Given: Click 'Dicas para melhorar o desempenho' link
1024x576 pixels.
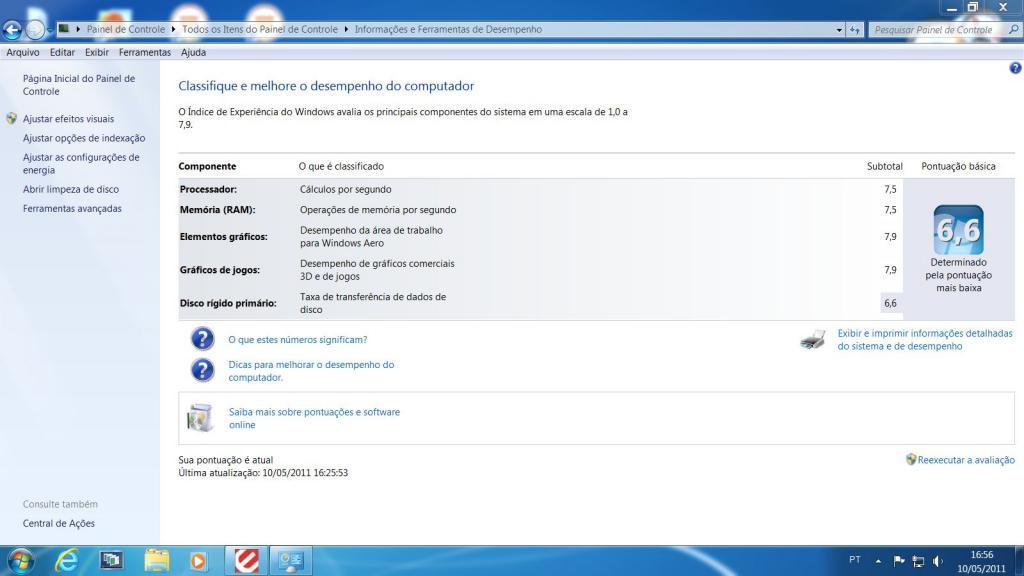Looking at the screenshot, I should point(312,371).
